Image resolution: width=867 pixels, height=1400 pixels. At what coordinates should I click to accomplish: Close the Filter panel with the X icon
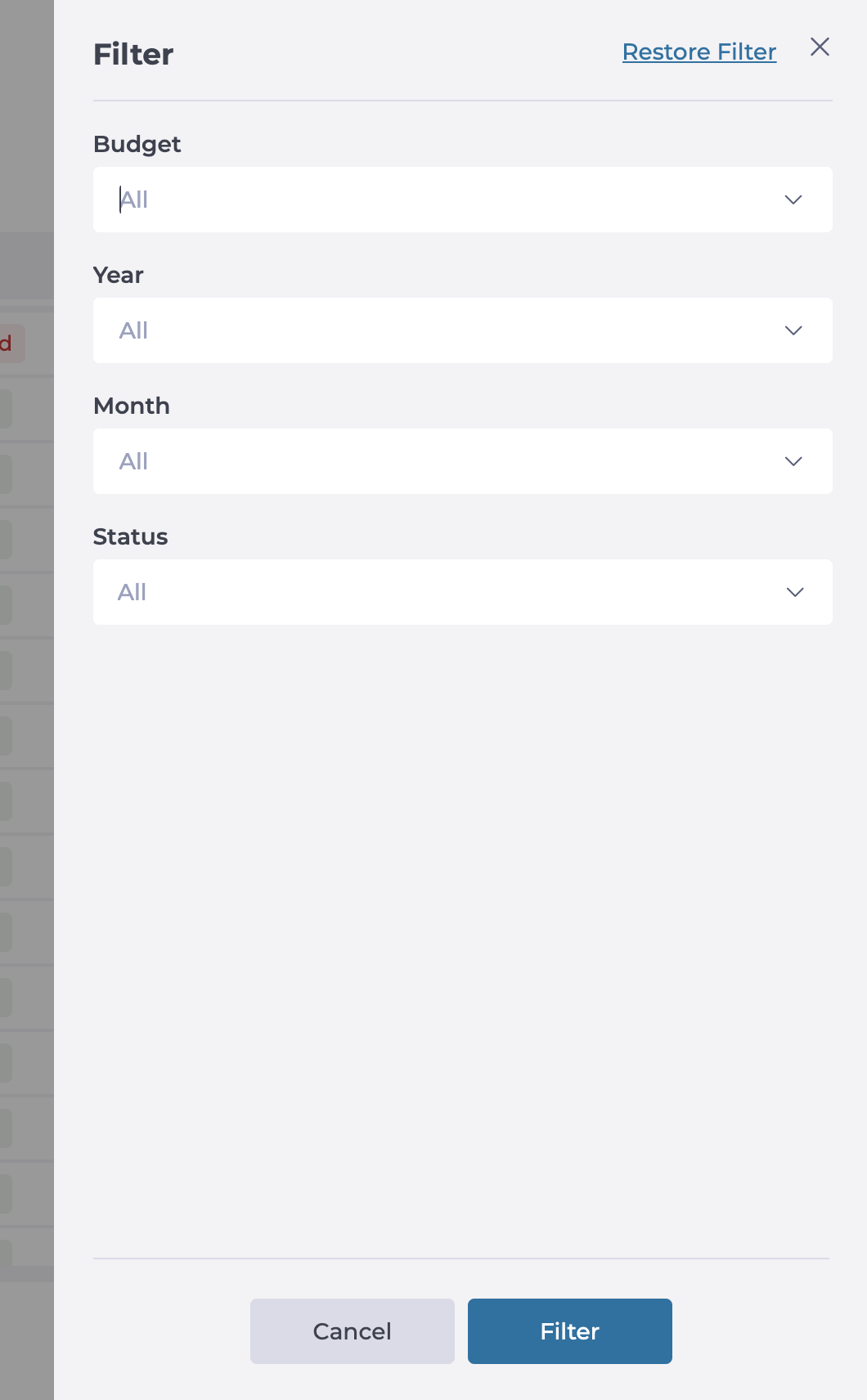pyautogui.click(x=820, y=47)
